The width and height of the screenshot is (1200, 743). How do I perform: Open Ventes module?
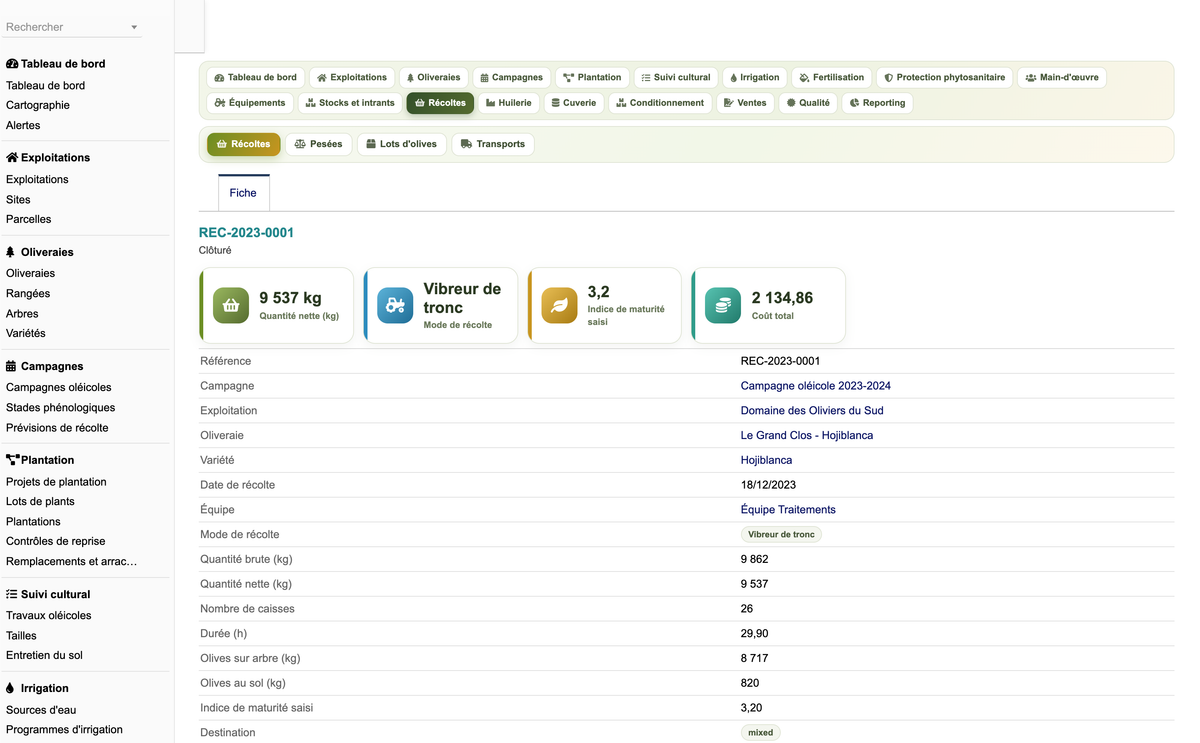coord(745,102)
